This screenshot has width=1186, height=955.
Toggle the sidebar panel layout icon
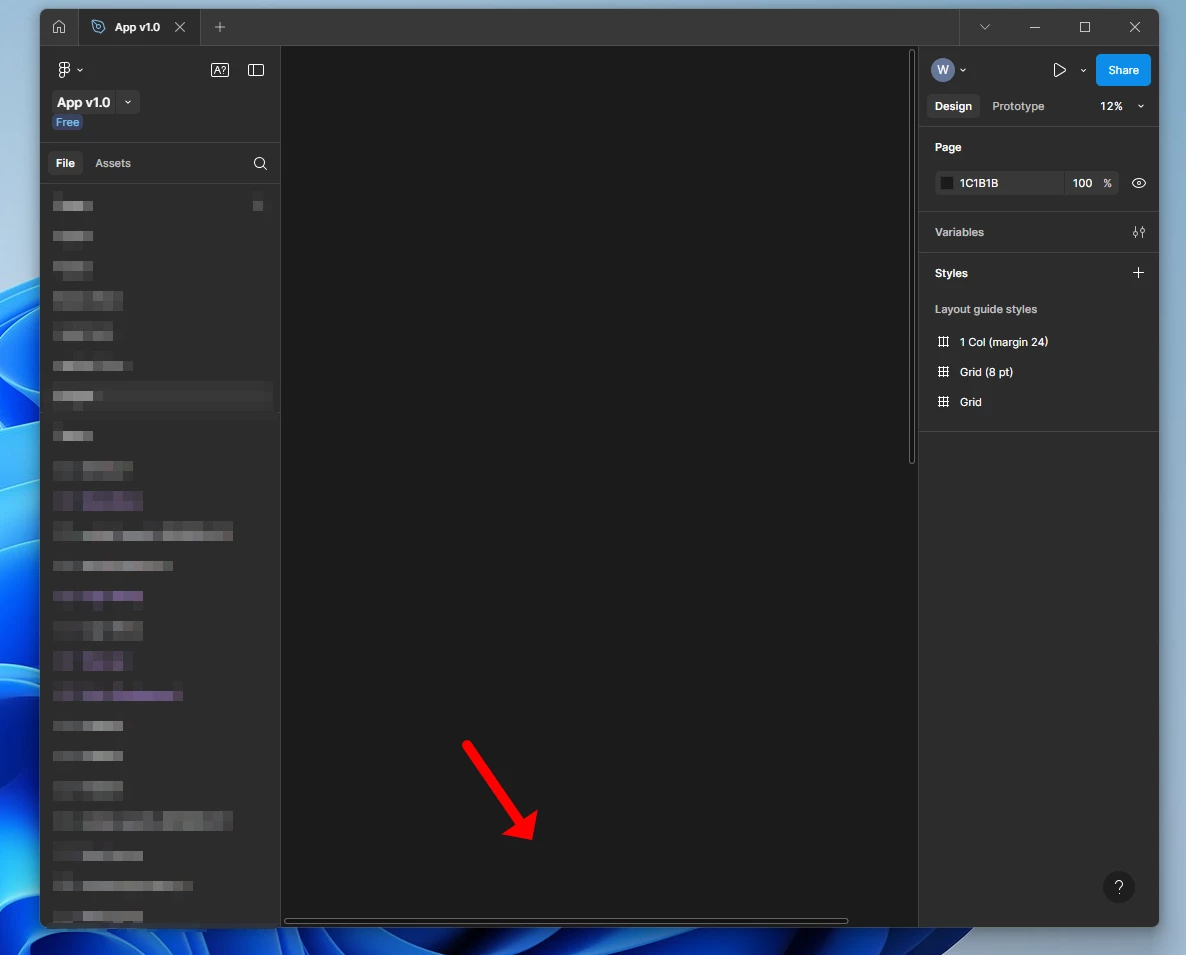tap(256, 70)
